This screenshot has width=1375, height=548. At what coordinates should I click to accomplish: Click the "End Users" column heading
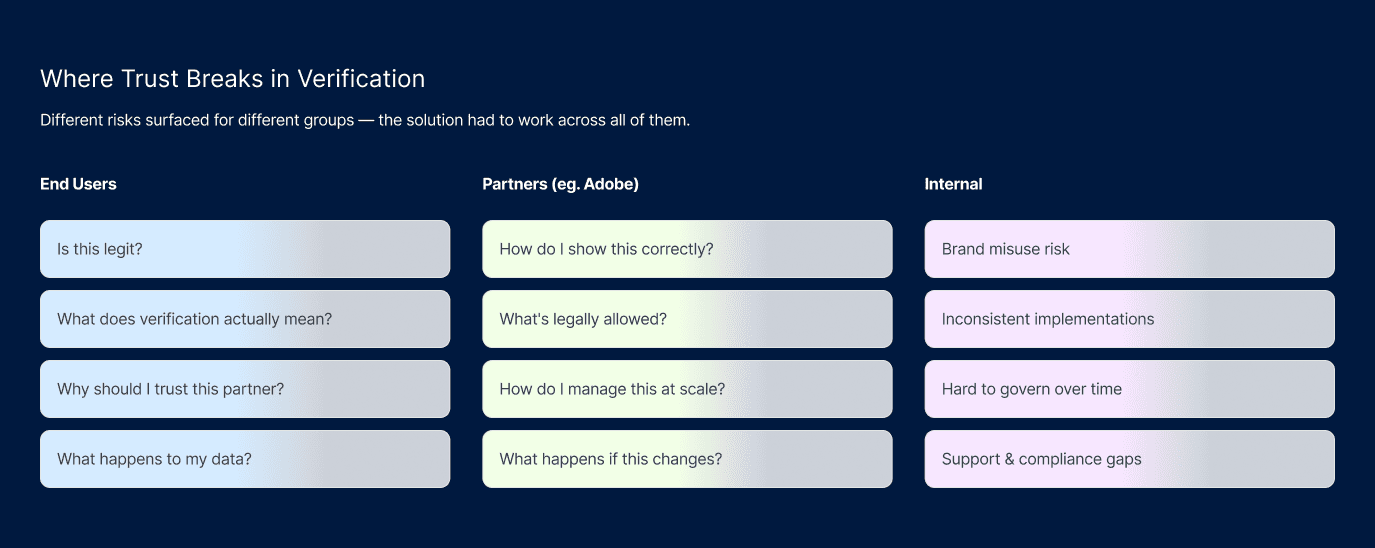(x=78, y=184)
